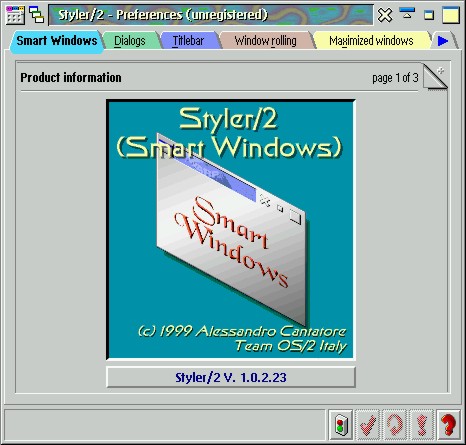Roll up the window using titlebar roll button
466x445 pixels.
point(407,14)
